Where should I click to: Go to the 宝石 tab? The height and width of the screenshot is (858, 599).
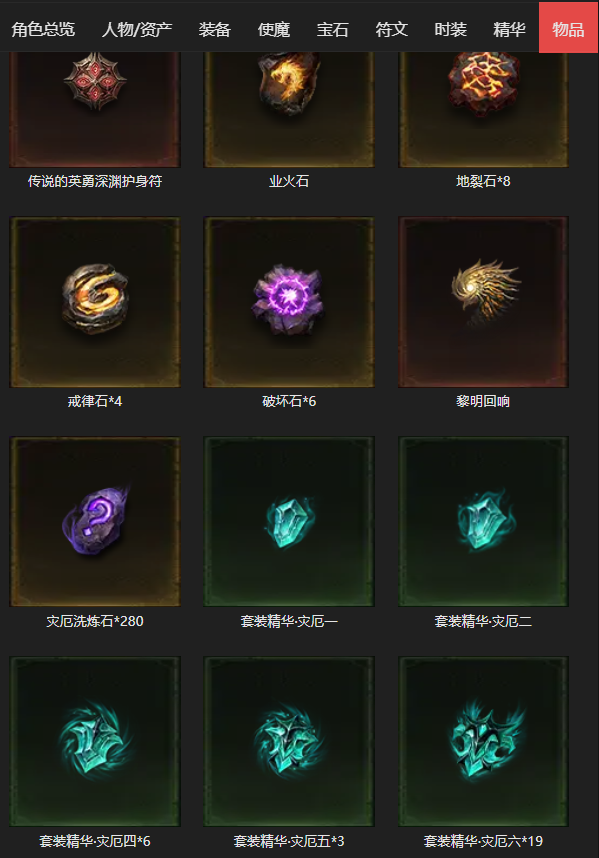pyautogui.click(x=333, y=28)
